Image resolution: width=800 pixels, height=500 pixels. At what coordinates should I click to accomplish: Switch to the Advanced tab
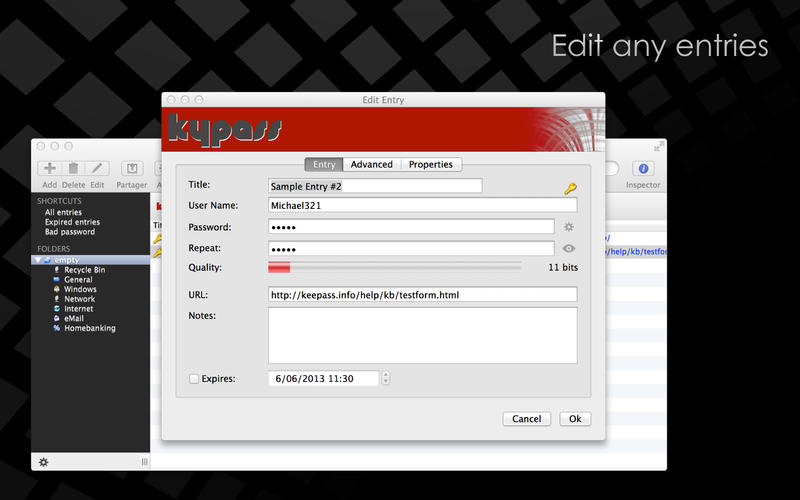[x=371, y=164]
